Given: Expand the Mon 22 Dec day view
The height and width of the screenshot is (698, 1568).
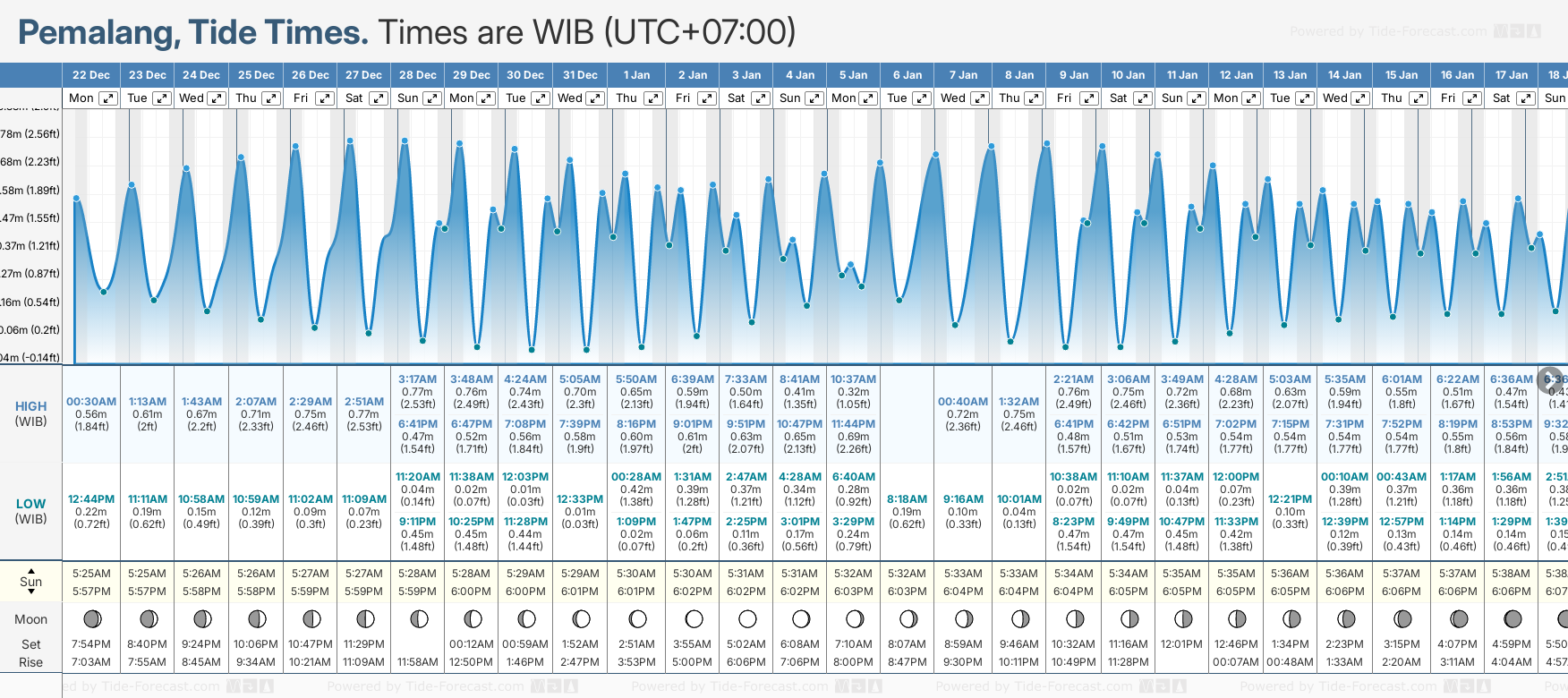Looking at the screenshot, I should coord(107,98).
